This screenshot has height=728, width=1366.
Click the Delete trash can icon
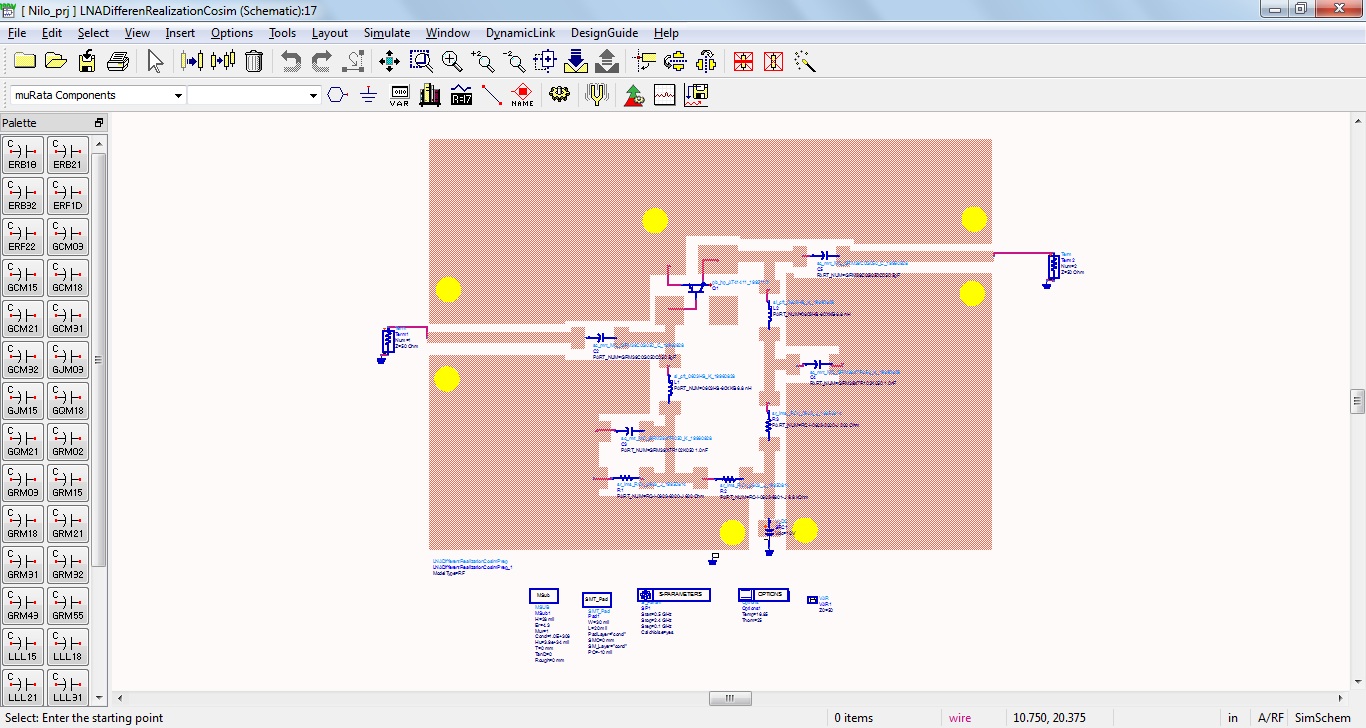pos(254,61)
